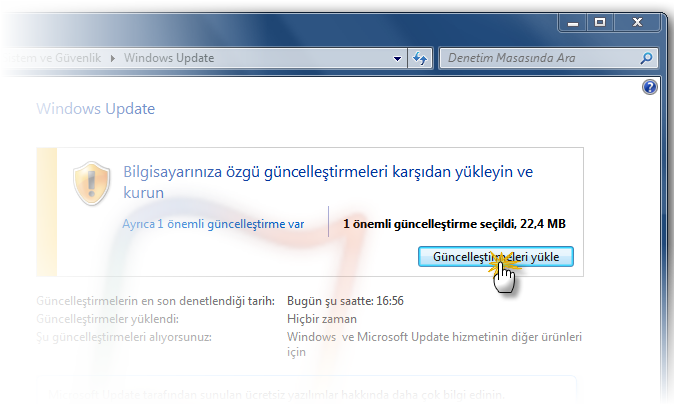This screenshot has width=674, height=405.
Task: Minimize the Windows Update window
Action: (573, 23)
